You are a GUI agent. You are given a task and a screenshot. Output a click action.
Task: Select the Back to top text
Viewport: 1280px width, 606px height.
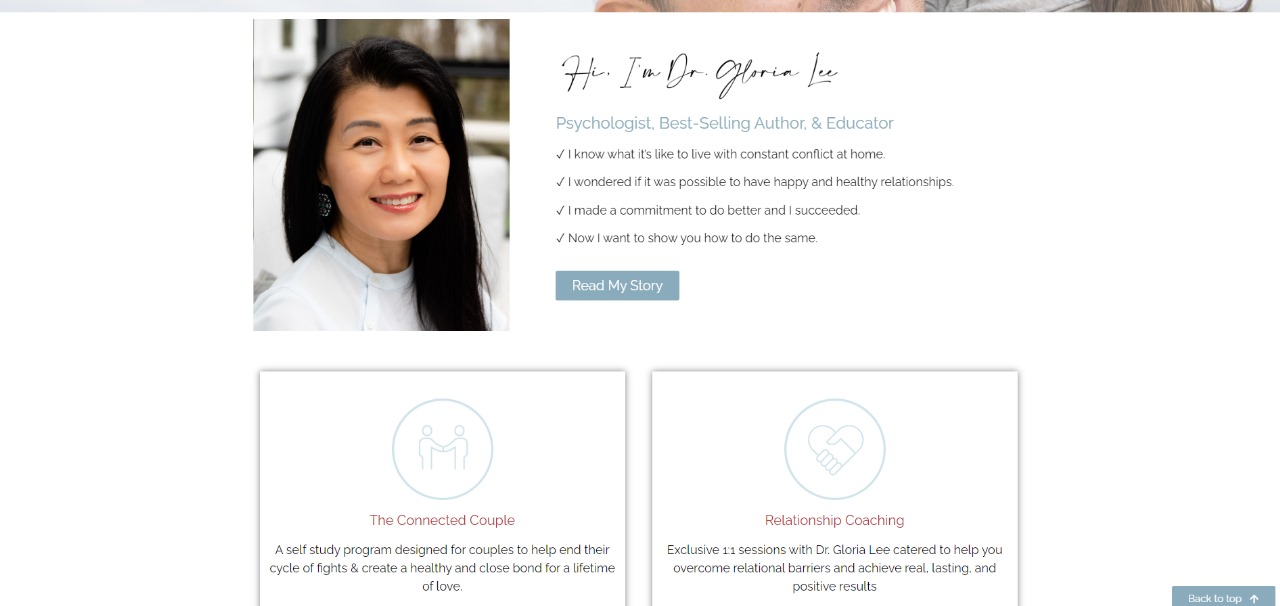[x=1214, y=599]
